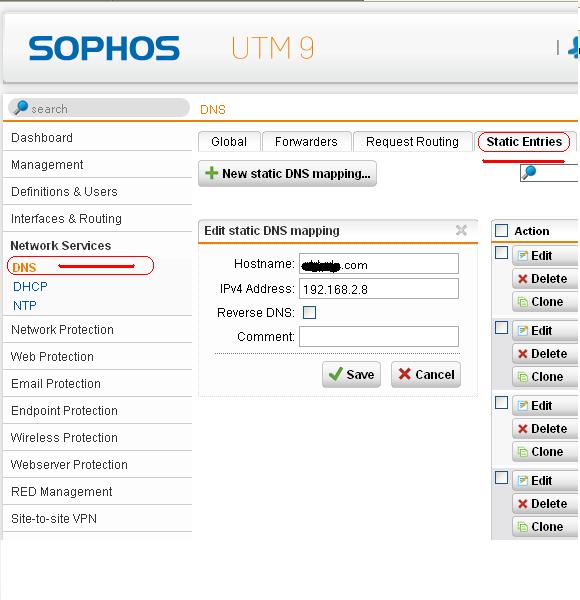This screenshot has width=580, height=600.
Task: Click the red X Cancel button
Action: coord(426,374)
